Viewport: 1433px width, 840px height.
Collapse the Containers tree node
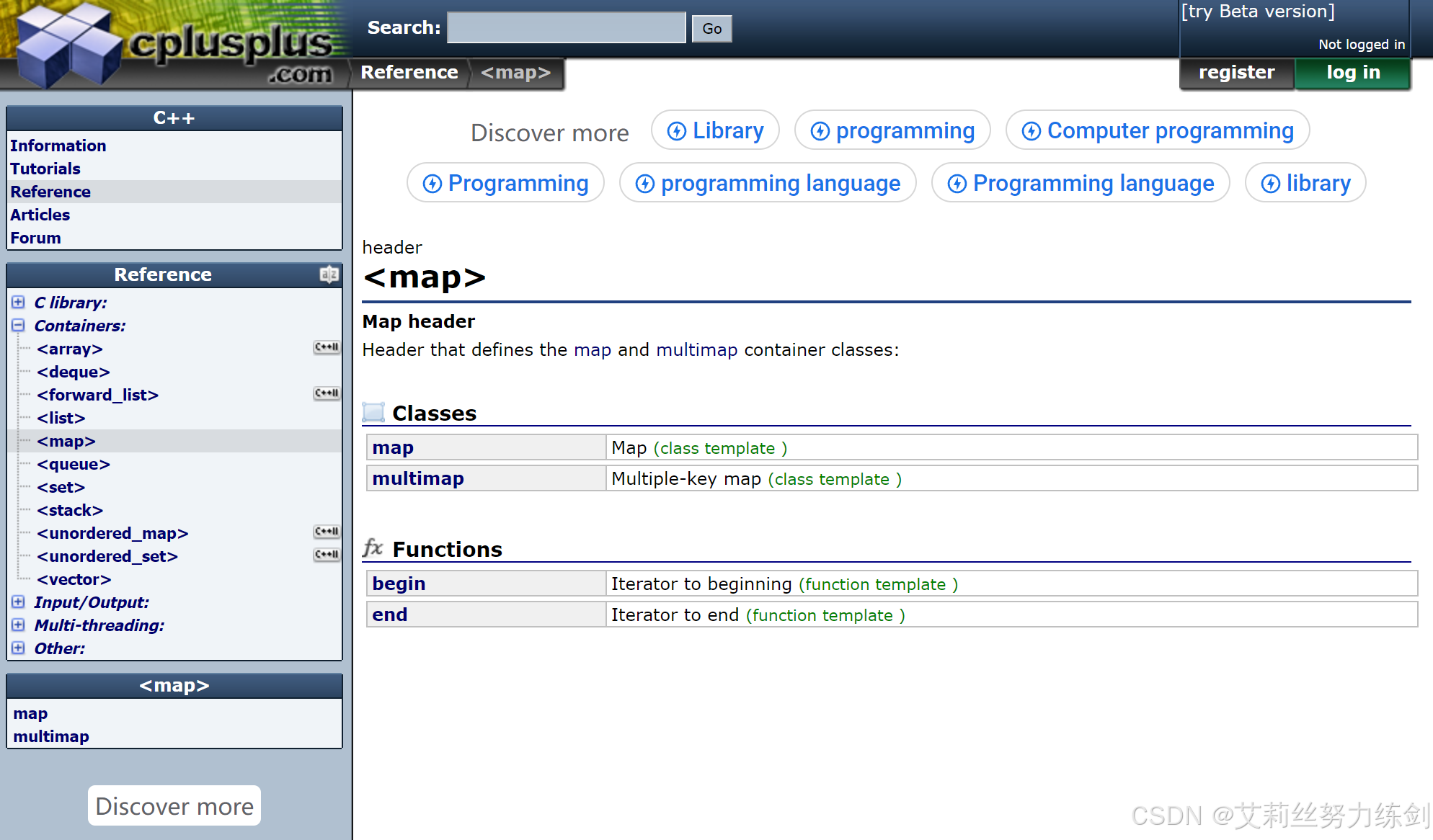point(19,325)
